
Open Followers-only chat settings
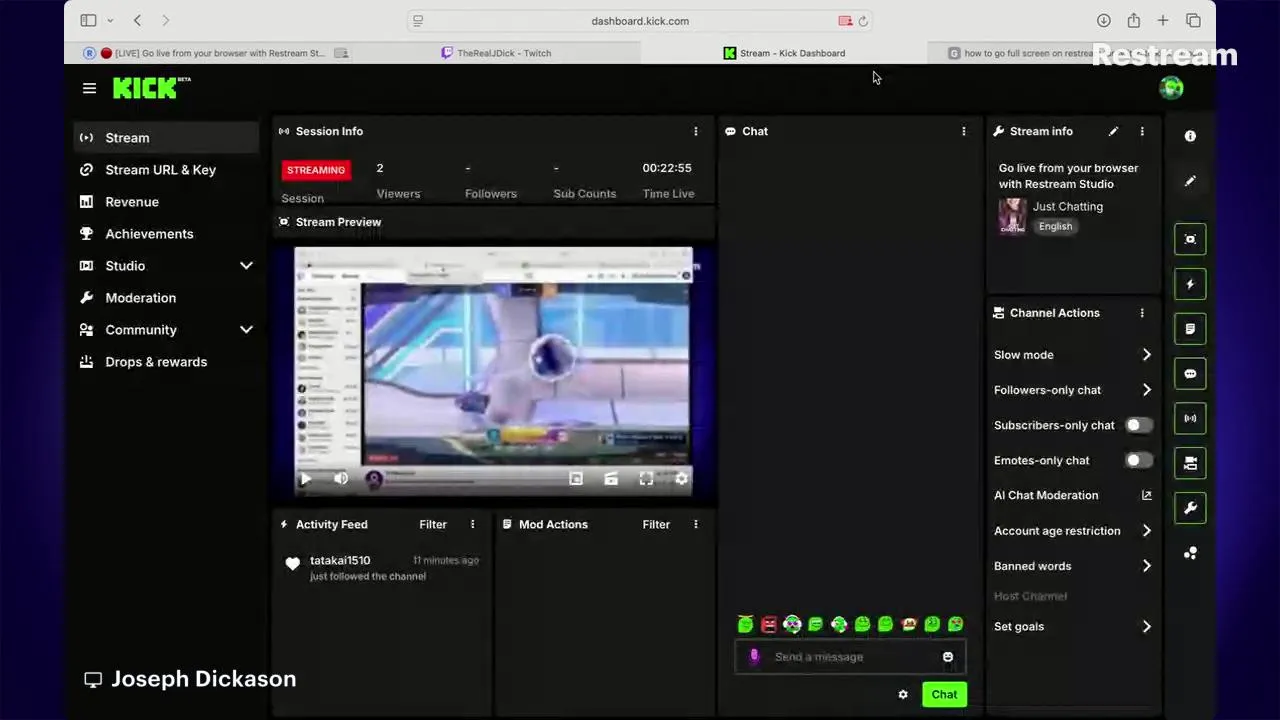coord(1073,390)
